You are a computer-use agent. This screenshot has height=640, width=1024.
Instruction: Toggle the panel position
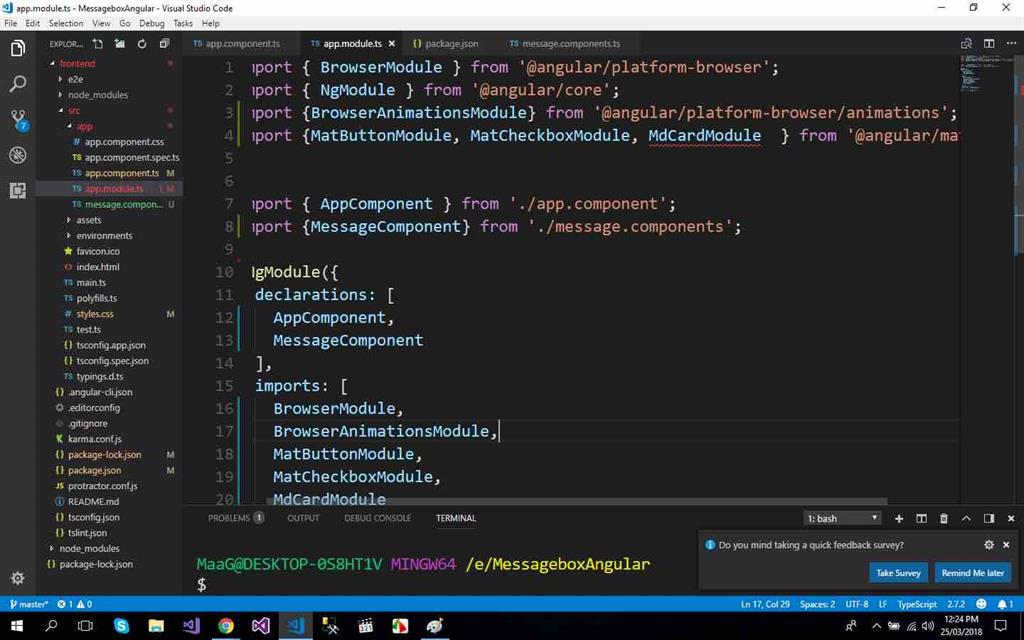click(989, 519)
